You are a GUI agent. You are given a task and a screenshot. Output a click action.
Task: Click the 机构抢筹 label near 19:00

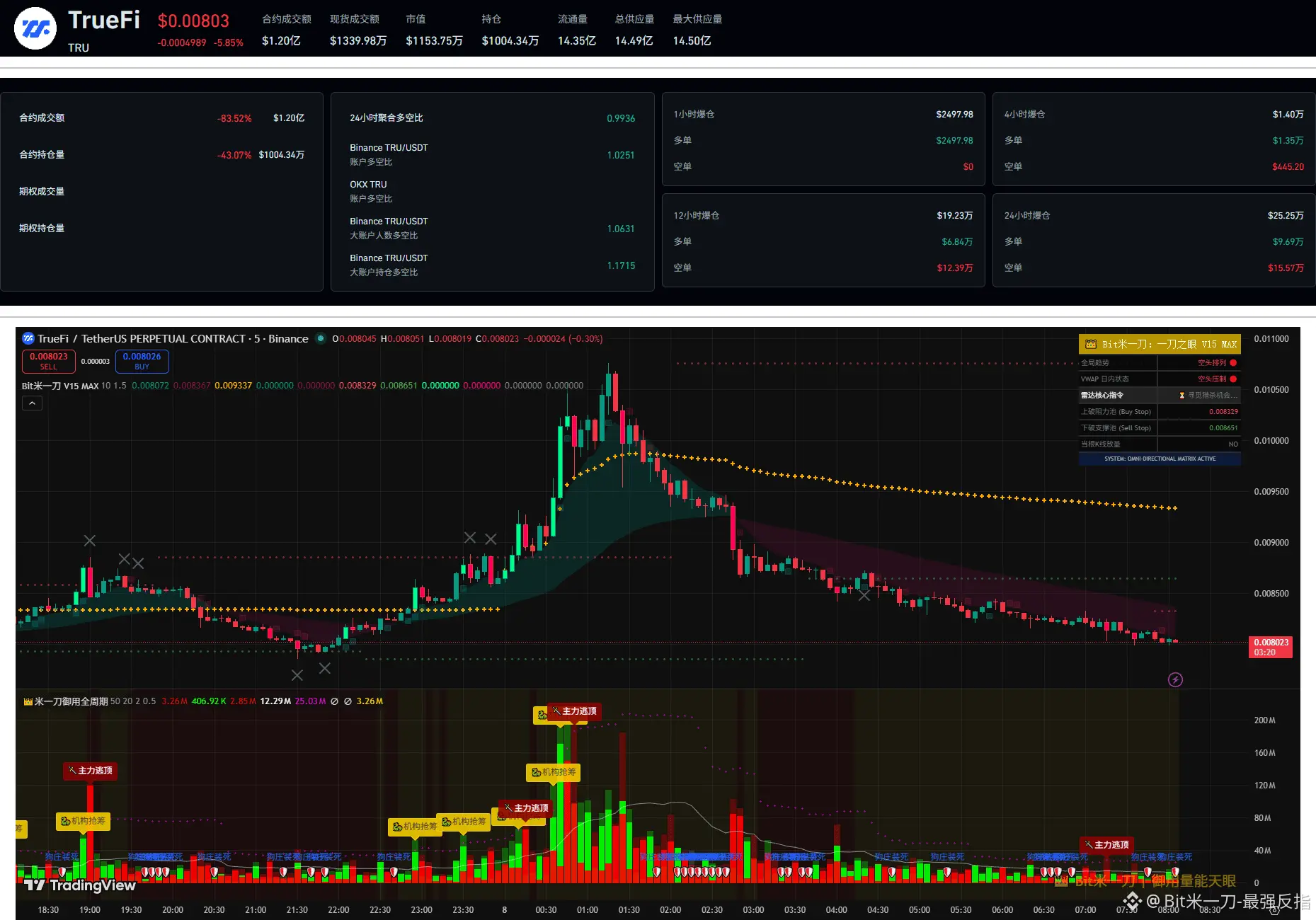coord(84,821)
